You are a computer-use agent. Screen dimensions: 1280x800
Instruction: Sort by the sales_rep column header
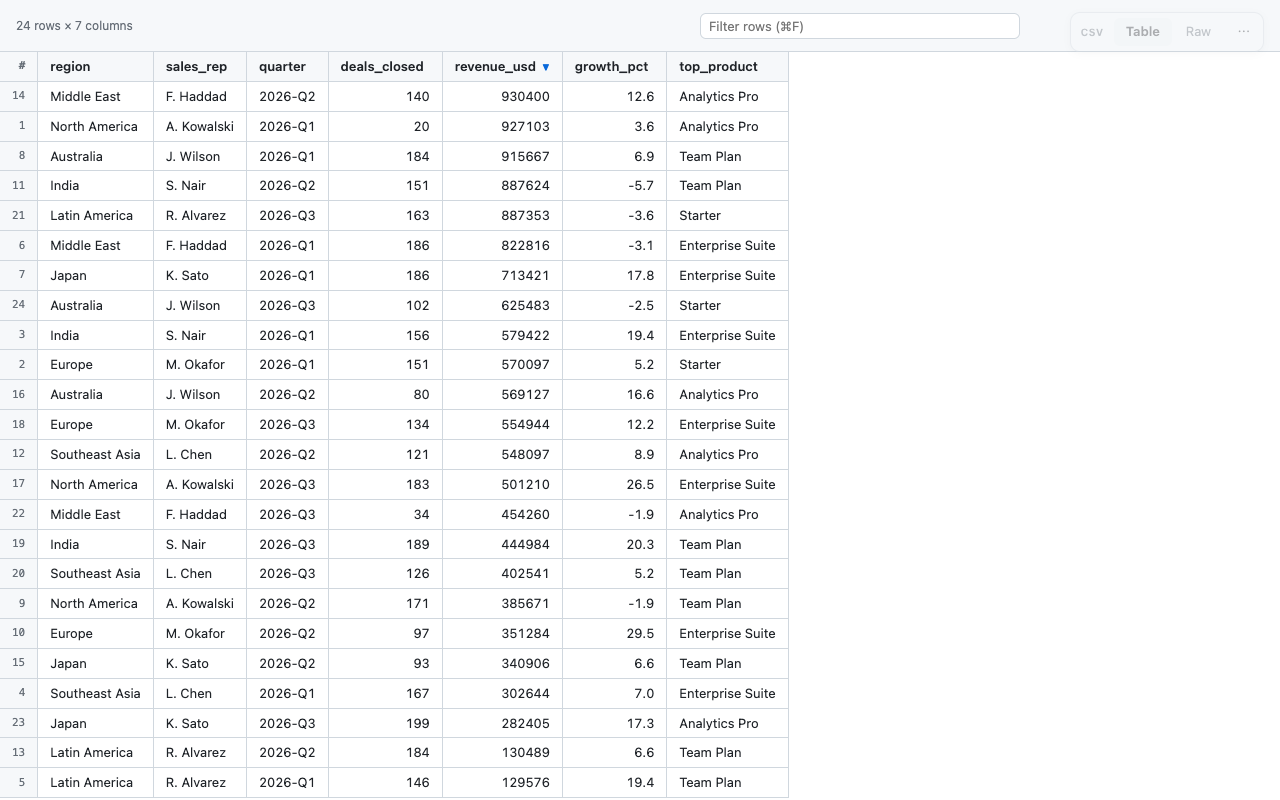[200, 67]
